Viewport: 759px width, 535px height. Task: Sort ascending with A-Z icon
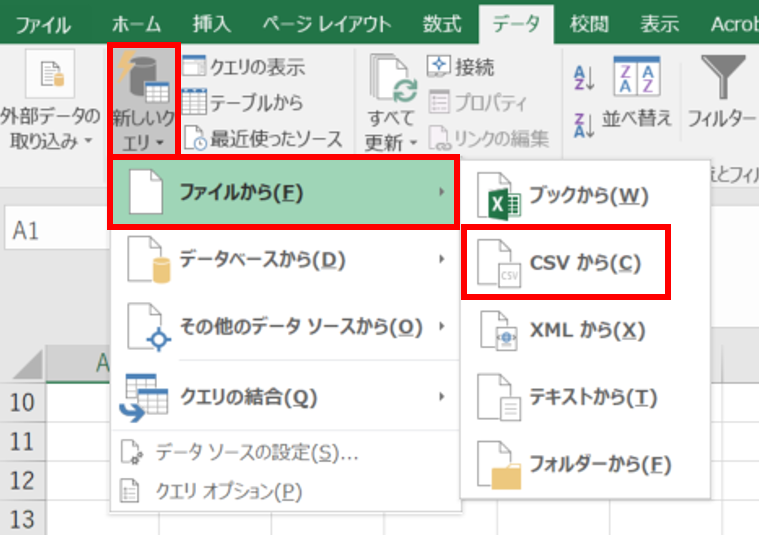(584, 77)
